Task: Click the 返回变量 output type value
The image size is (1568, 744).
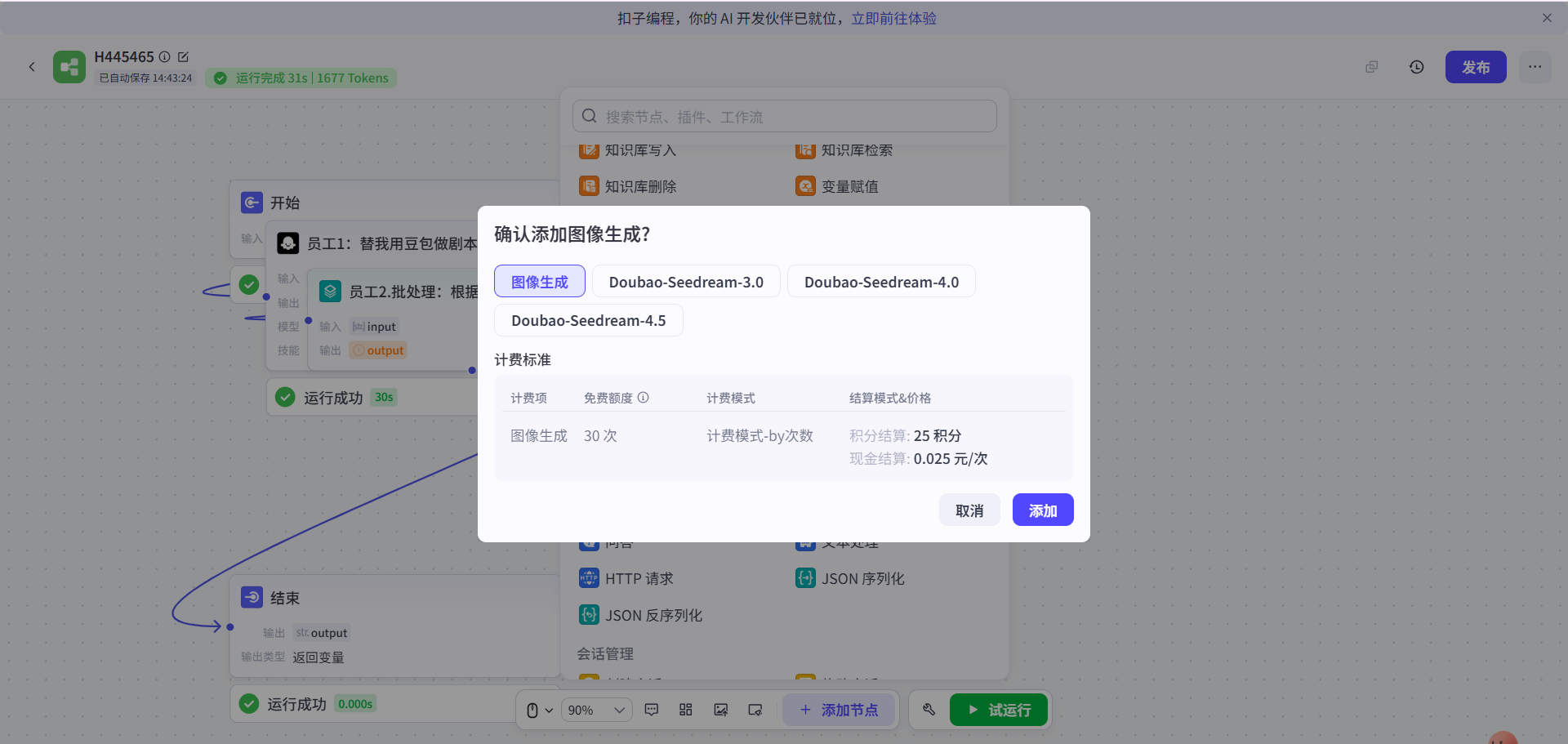Action: [x=318, y=657]
